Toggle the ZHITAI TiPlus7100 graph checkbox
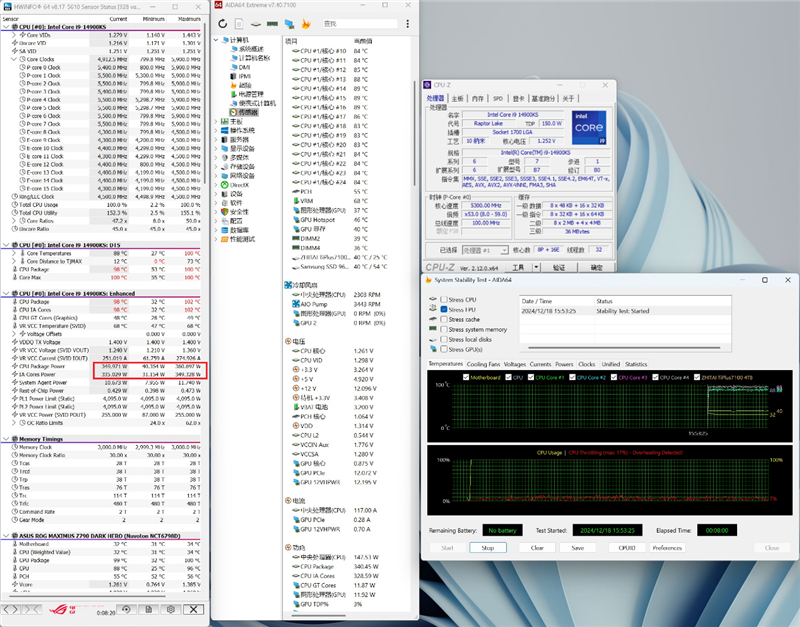Screen dimensions: 800x627 [697, 378]
